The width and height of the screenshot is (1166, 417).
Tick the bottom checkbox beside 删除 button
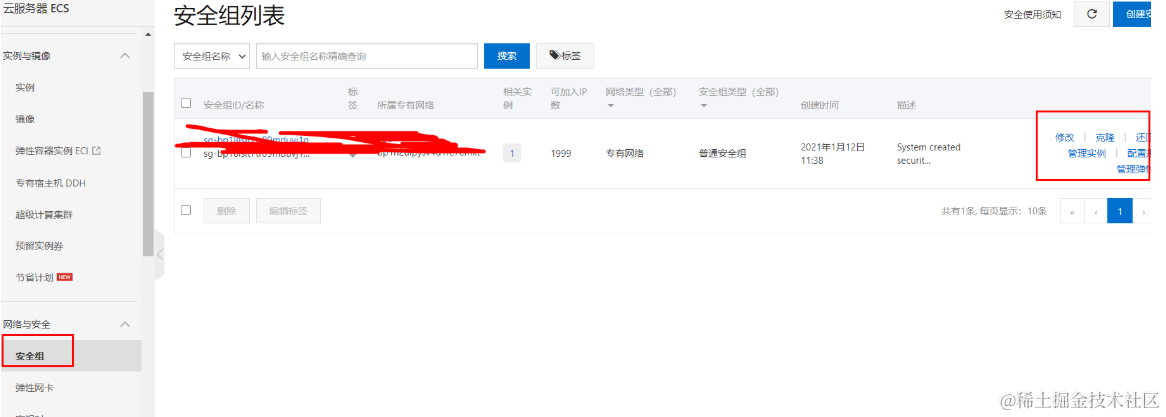(x=186, y=210)
